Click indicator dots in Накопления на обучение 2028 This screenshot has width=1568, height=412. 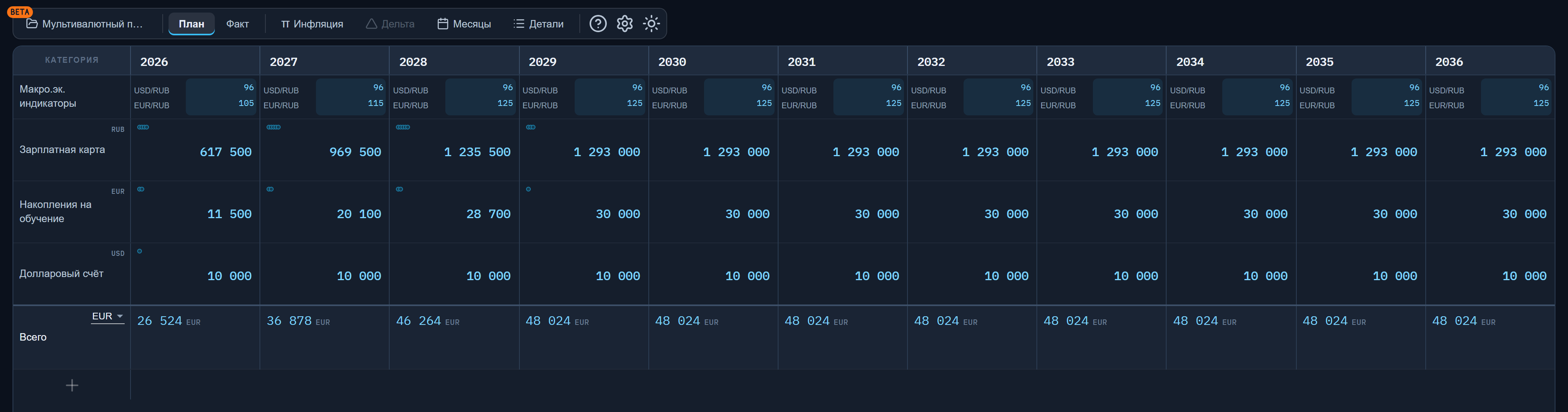[399, 189]
